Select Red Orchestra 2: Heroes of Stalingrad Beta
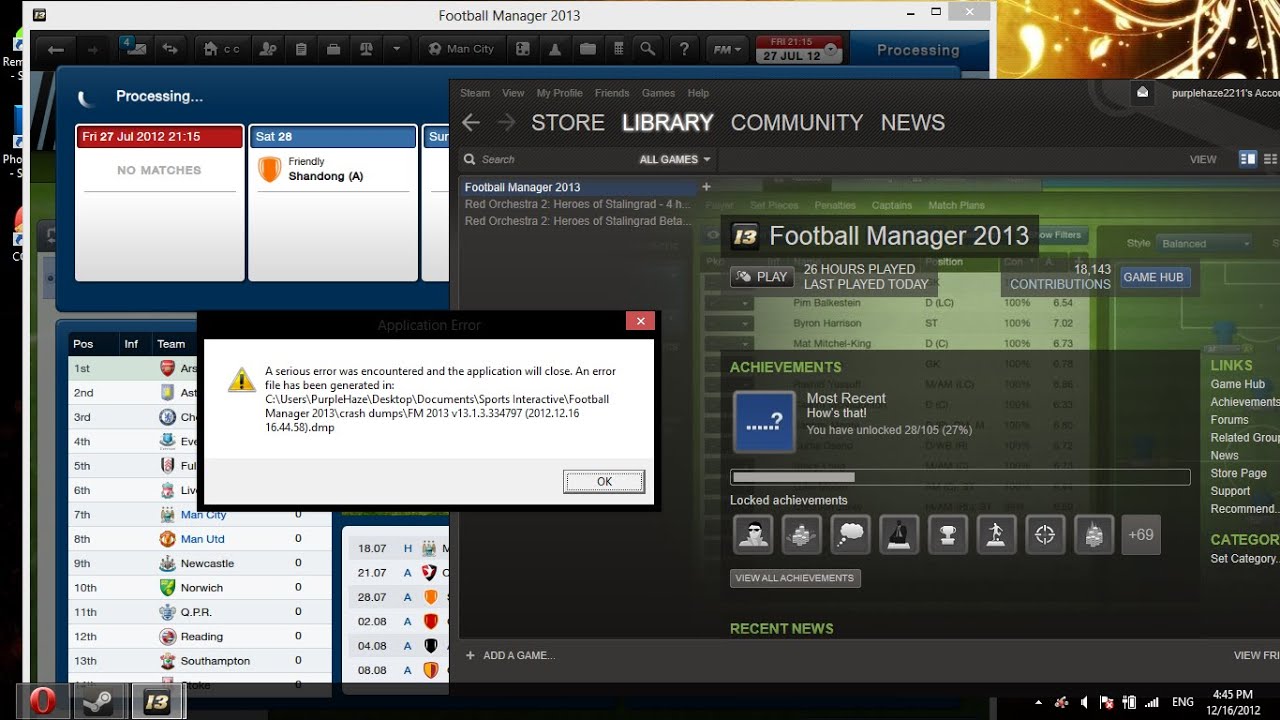The image size is (1280, 720). tap(577, 221)
